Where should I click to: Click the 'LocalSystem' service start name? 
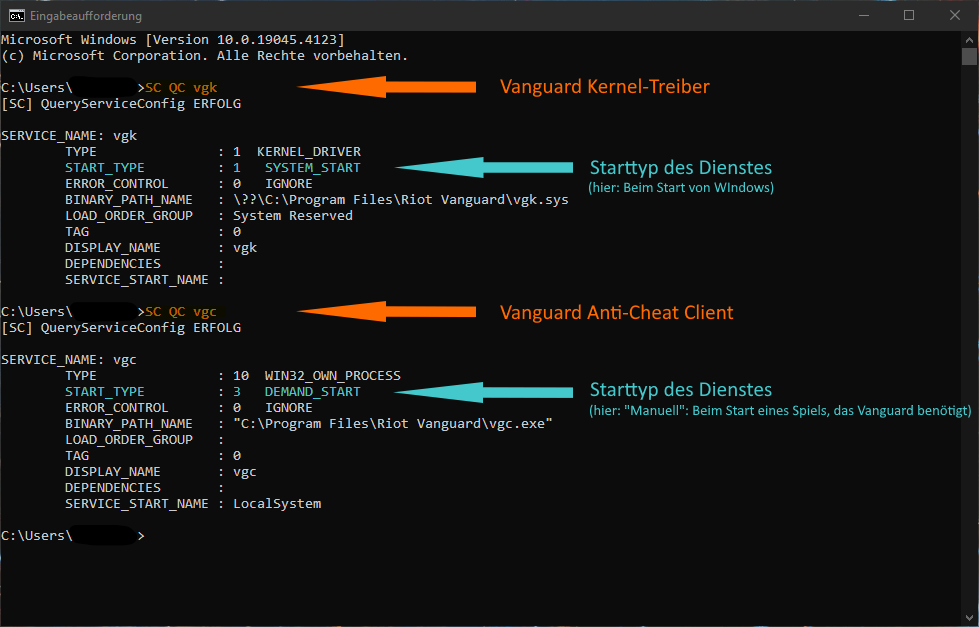point(277,504)
